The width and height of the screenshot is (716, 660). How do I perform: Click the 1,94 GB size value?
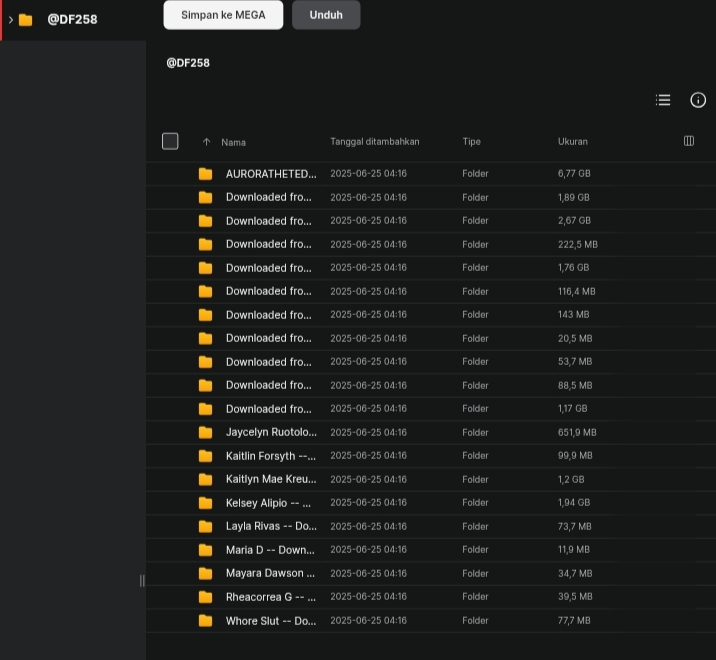tap(574, 503)
